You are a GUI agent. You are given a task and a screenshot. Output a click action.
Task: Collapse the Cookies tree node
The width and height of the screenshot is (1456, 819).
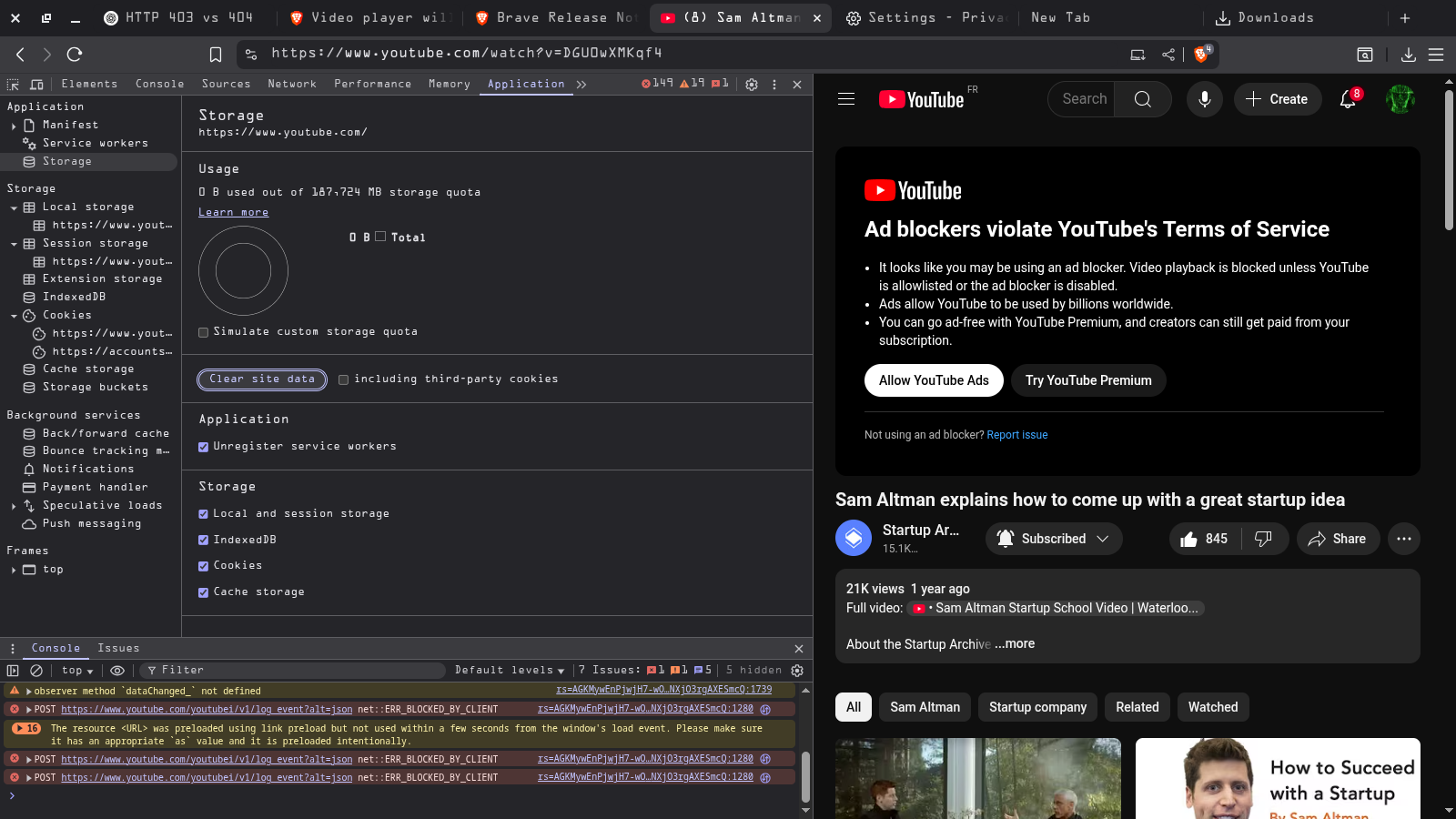tap(14, 316)
